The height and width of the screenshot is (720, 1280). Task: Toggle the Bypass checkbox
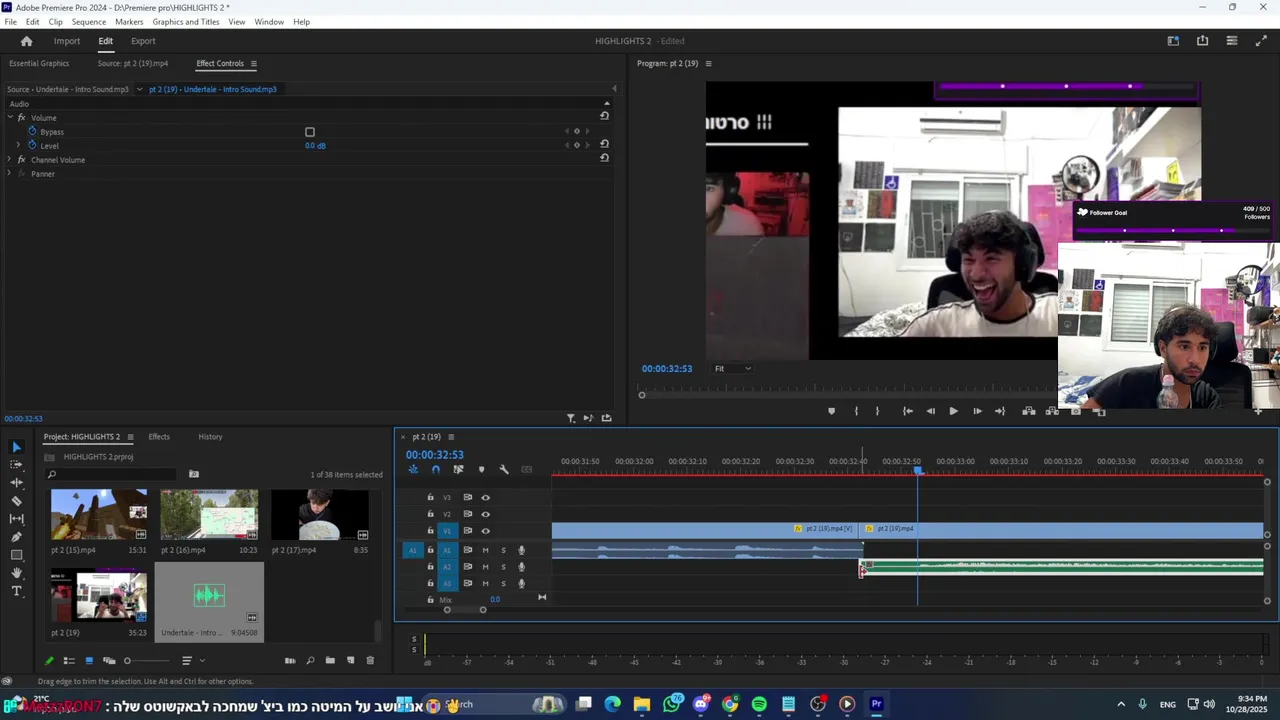point(310,132)
